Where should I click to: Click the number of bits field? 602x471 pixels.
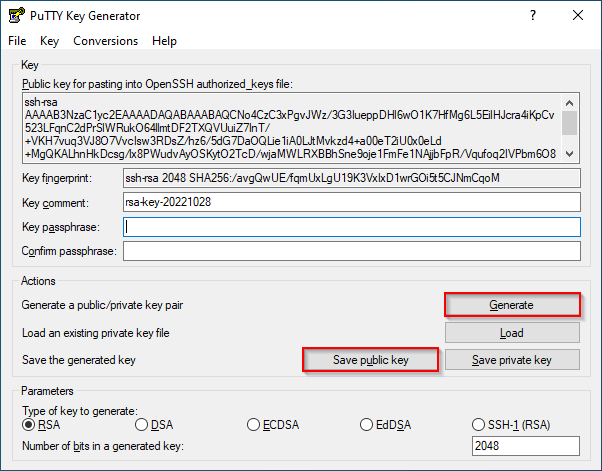[525, 446]
